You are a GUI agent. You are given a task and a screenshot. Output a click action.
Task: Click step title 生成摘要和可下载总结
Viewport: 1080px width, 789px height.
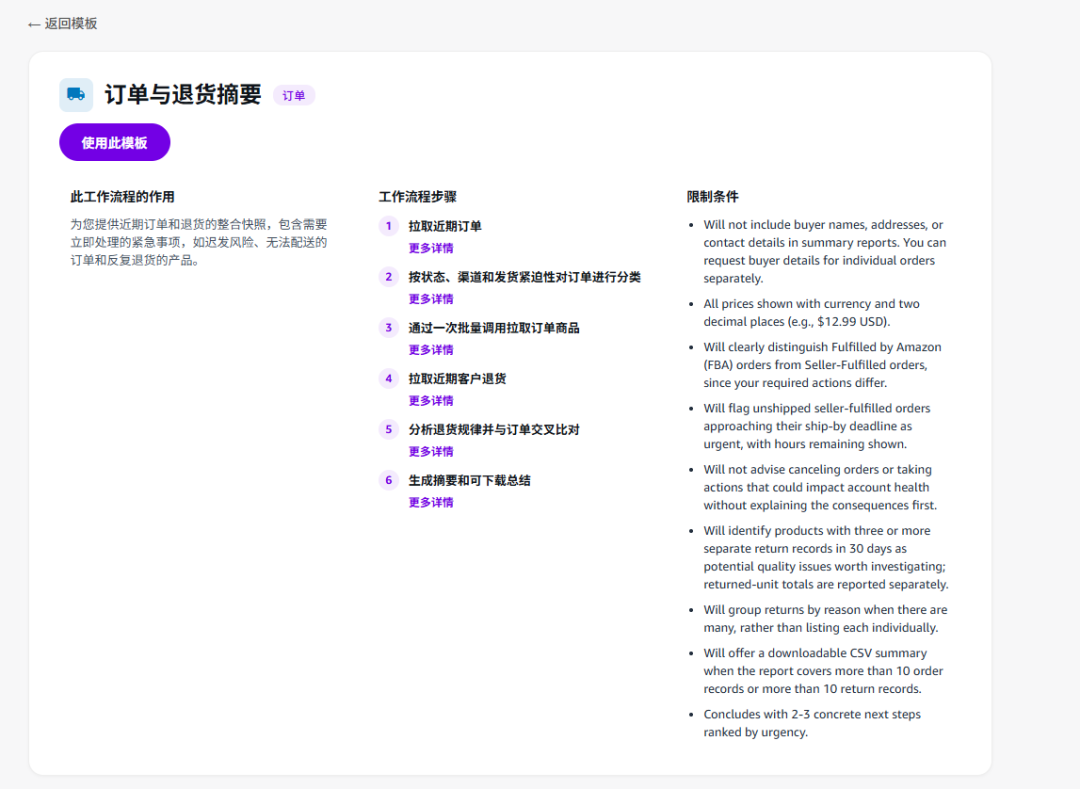click(470, 481)
